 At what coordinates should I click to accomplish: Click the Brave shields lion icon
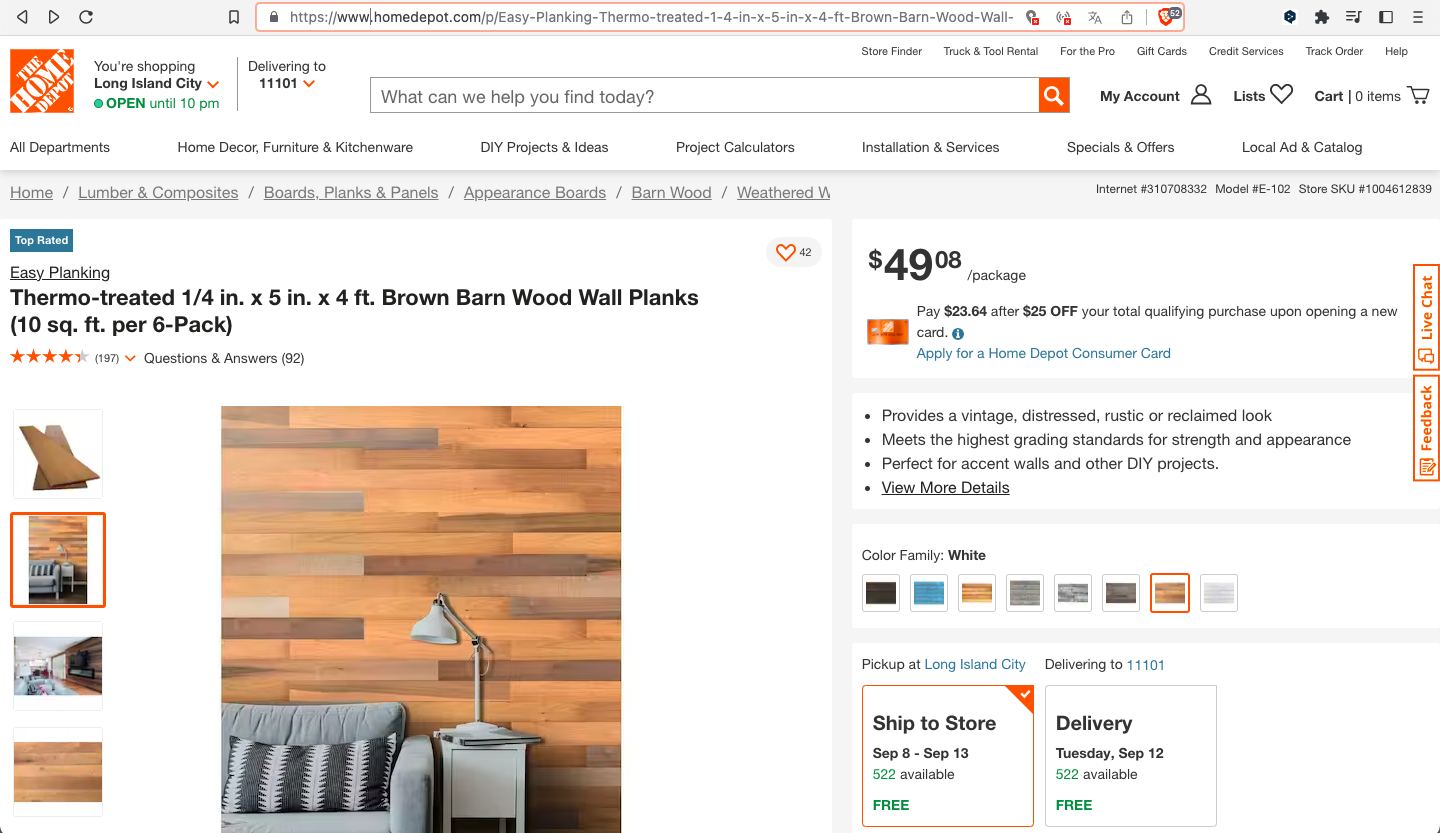pyautogui.click(x=1166, y=17)
